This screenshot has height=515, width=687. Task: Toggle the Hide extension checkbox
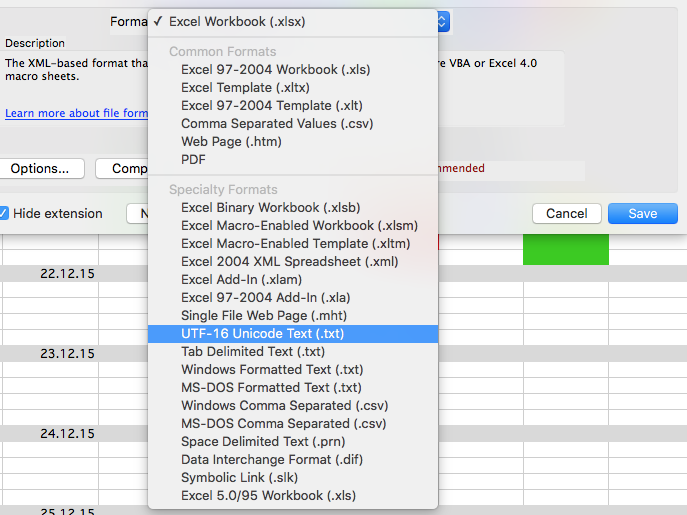[4, 213]
